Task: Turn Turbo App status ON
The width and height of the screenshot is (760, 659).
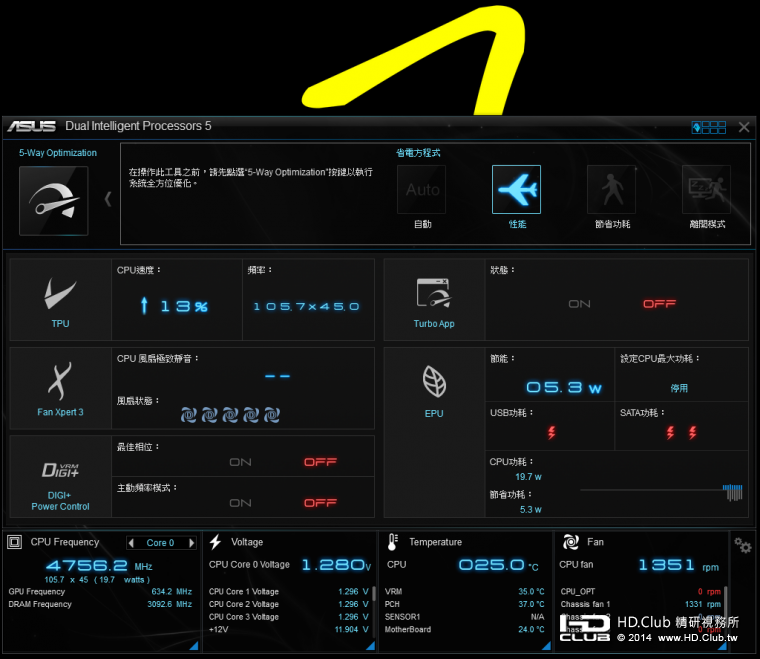Action: pyautogui.click(x=579, y=304)
